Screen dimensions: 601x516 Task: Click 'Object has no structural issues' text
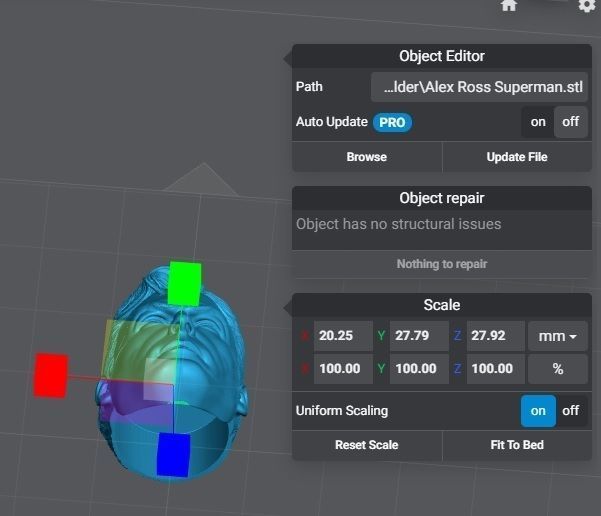(398, 224)
